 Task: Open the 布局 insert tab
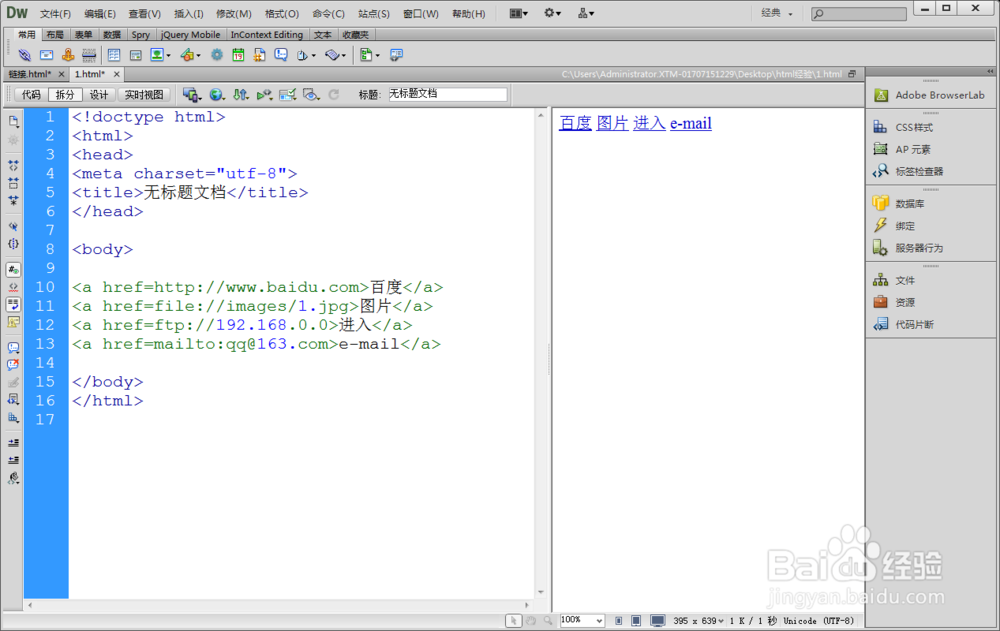coord(55,34)
